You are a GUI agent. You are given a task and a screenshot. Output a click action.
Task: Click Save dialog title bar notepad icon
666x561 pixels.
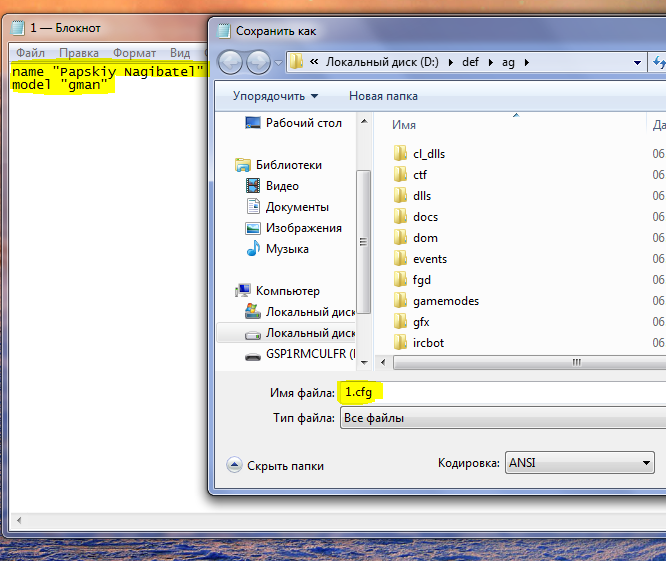point(223,31)
